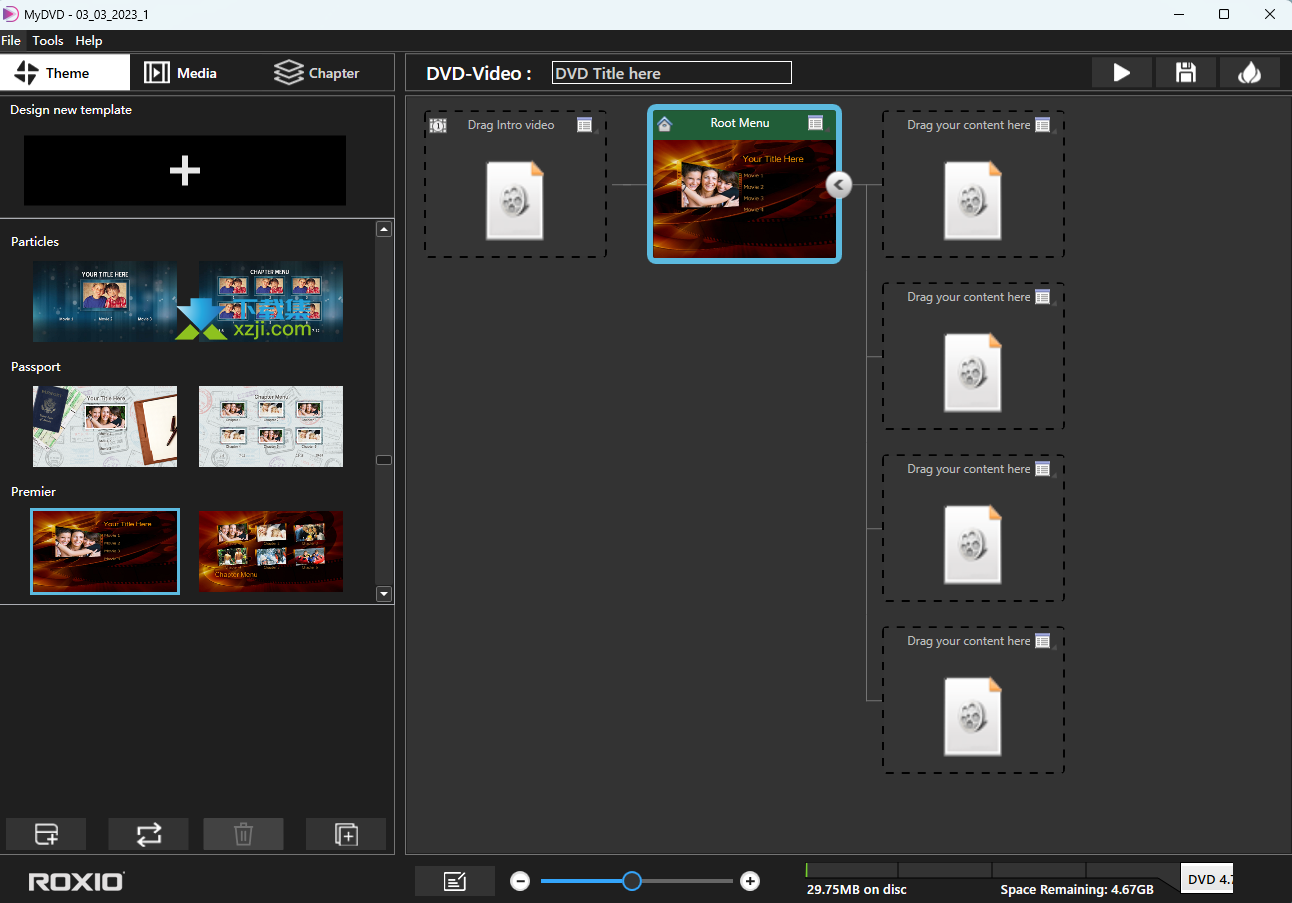Click the edit notes icon in bottom bar
Viewport: 1292px width, 903px height.
click(455, 881)
